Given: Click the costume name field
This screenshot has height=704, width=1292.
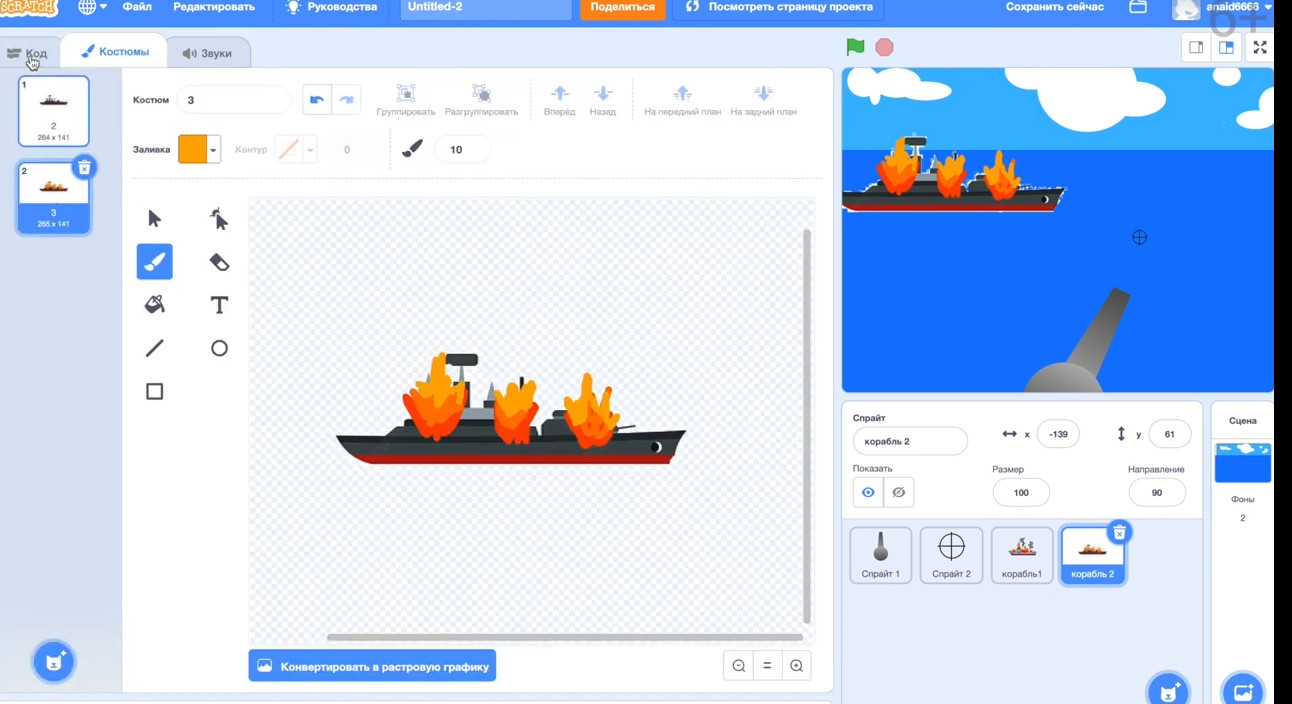Looking at the screenshot, I should coord(234,100).
